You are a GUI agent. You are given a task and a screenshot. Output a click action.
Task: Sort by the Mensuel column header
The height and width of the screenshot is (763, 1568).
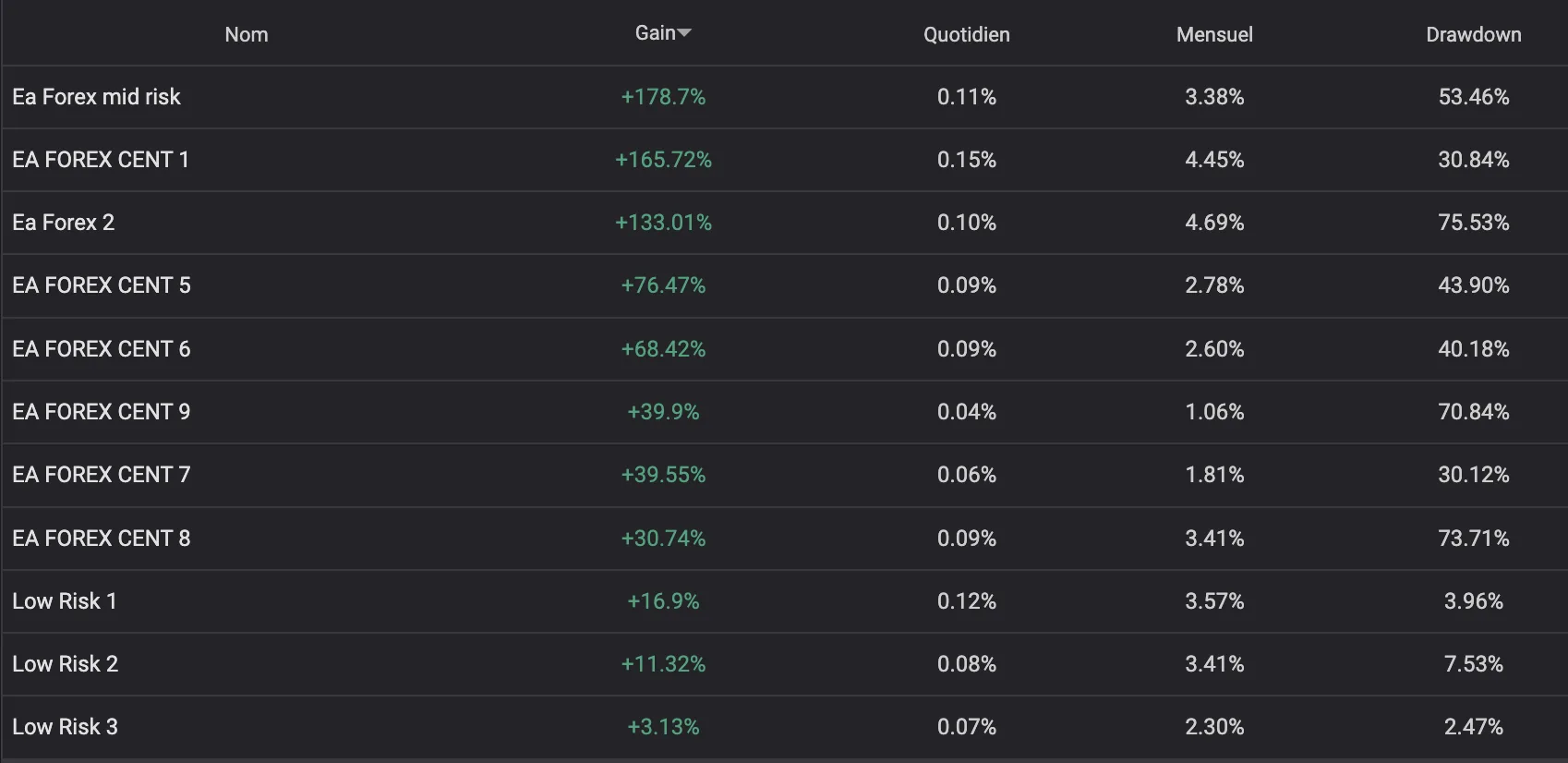click(1214, 34)
